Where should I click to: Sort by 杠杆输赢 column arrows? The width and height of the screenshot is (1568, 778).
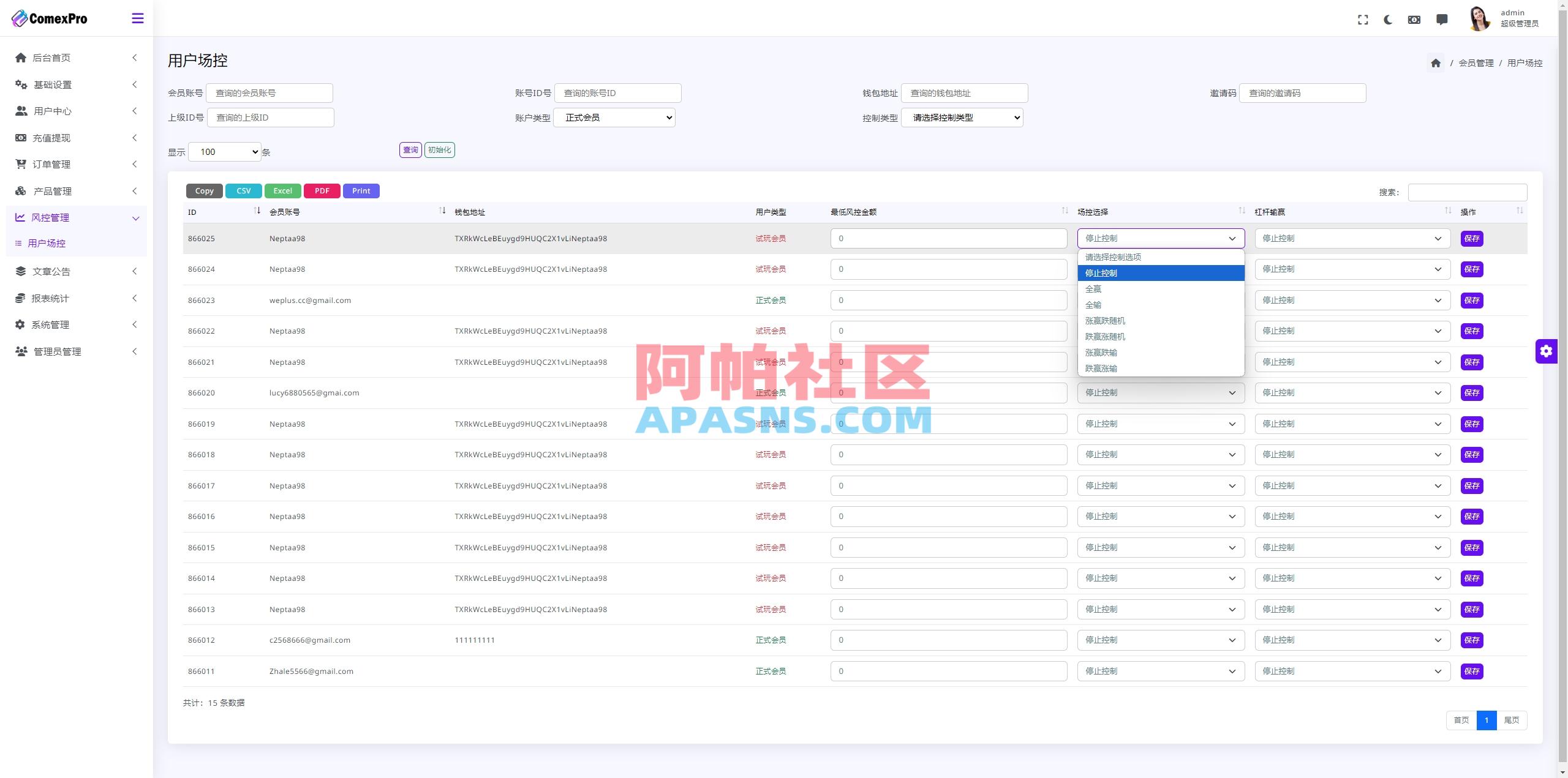point(1448,211)
